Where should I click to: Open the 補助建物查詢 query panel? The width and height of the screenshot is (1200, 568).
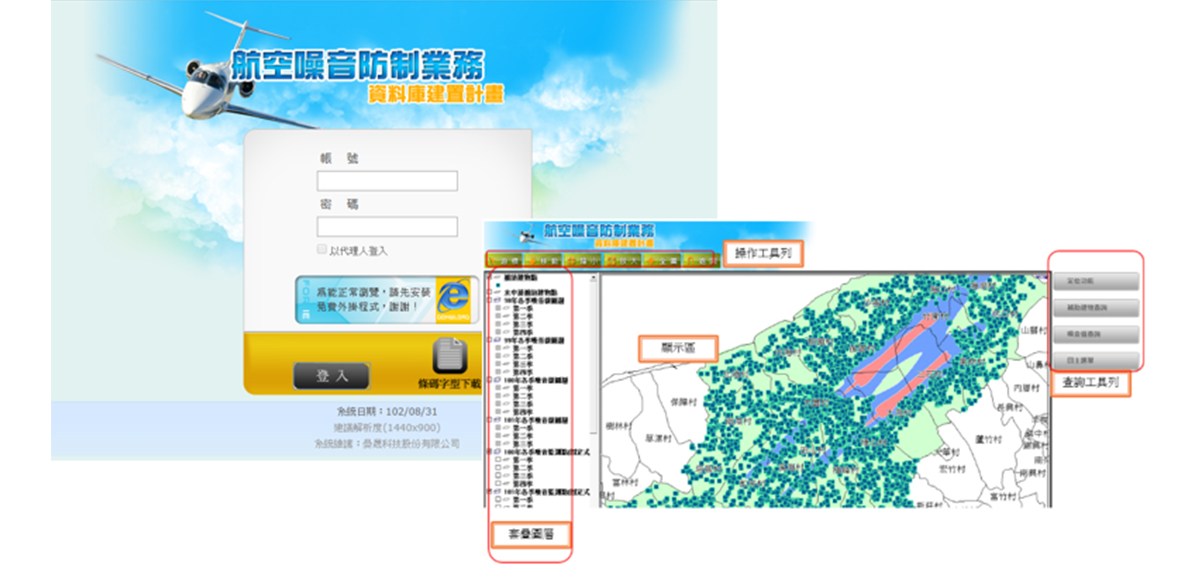click(1095, 308)
